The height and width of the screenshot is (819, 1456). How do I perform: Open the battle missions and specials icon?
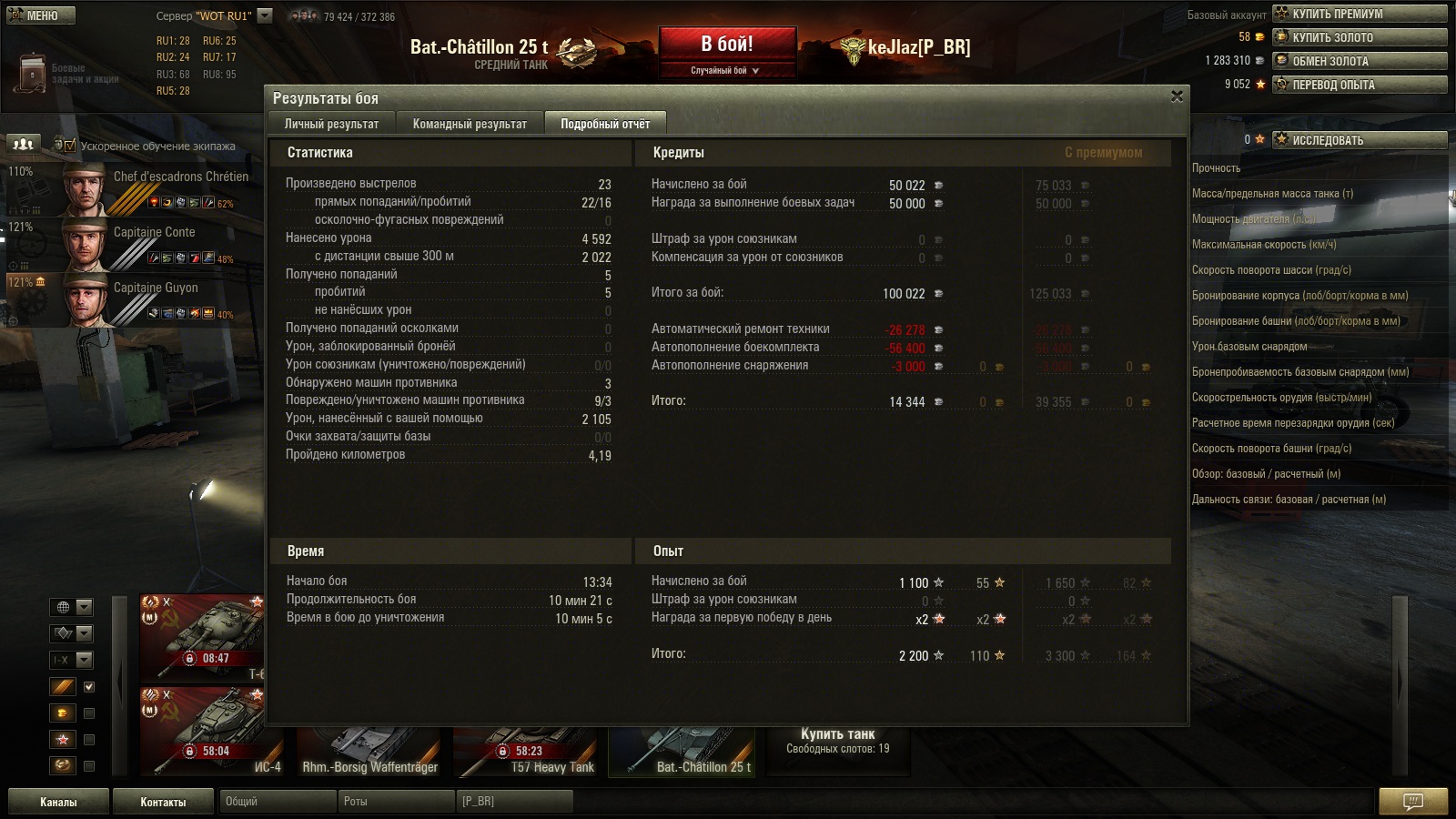point(31,73)
